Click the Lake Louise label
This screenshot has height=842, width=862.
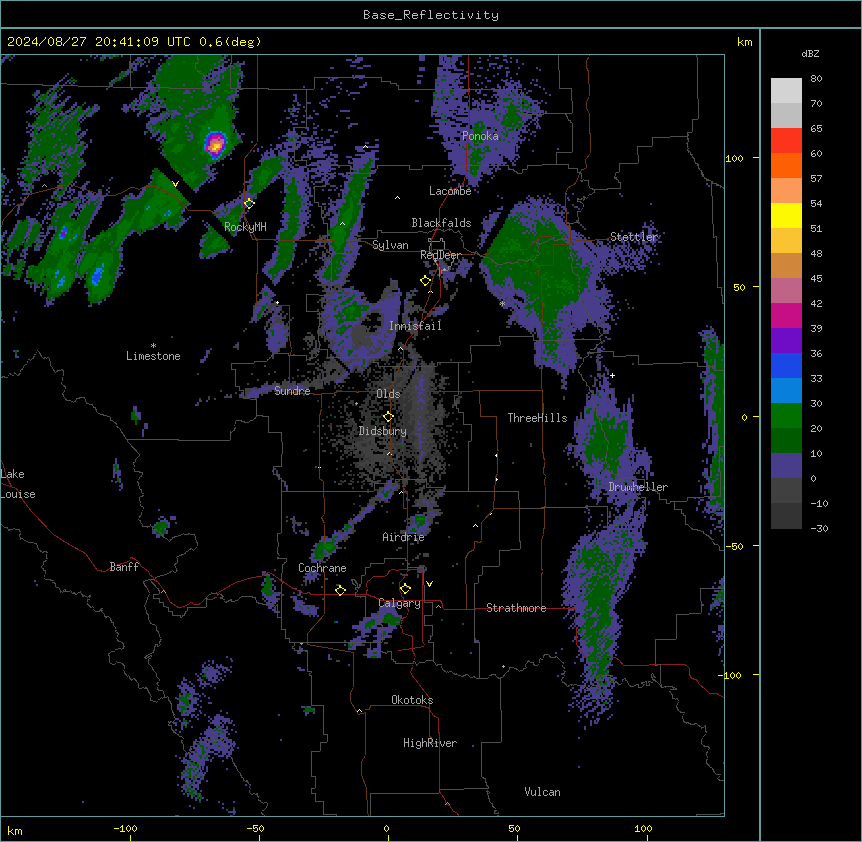tap(18, 484)
